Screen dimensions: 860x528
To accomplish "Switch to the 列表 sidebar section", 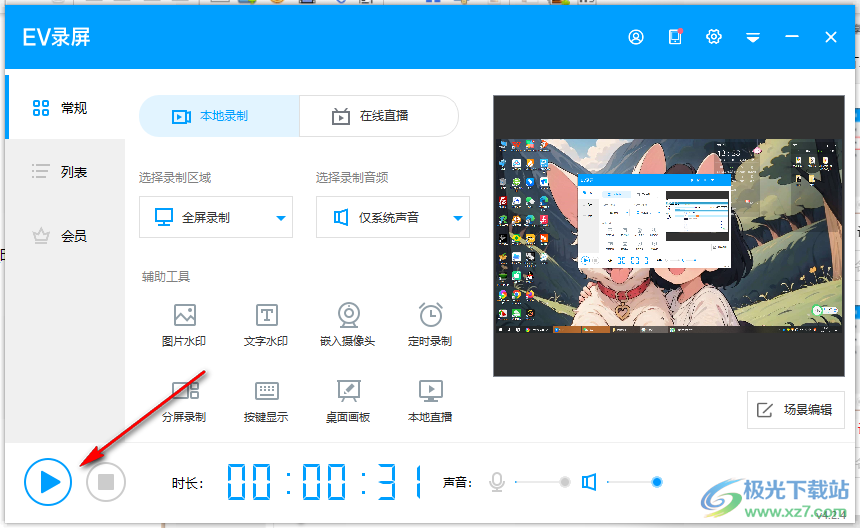I will tap(65, 172).
